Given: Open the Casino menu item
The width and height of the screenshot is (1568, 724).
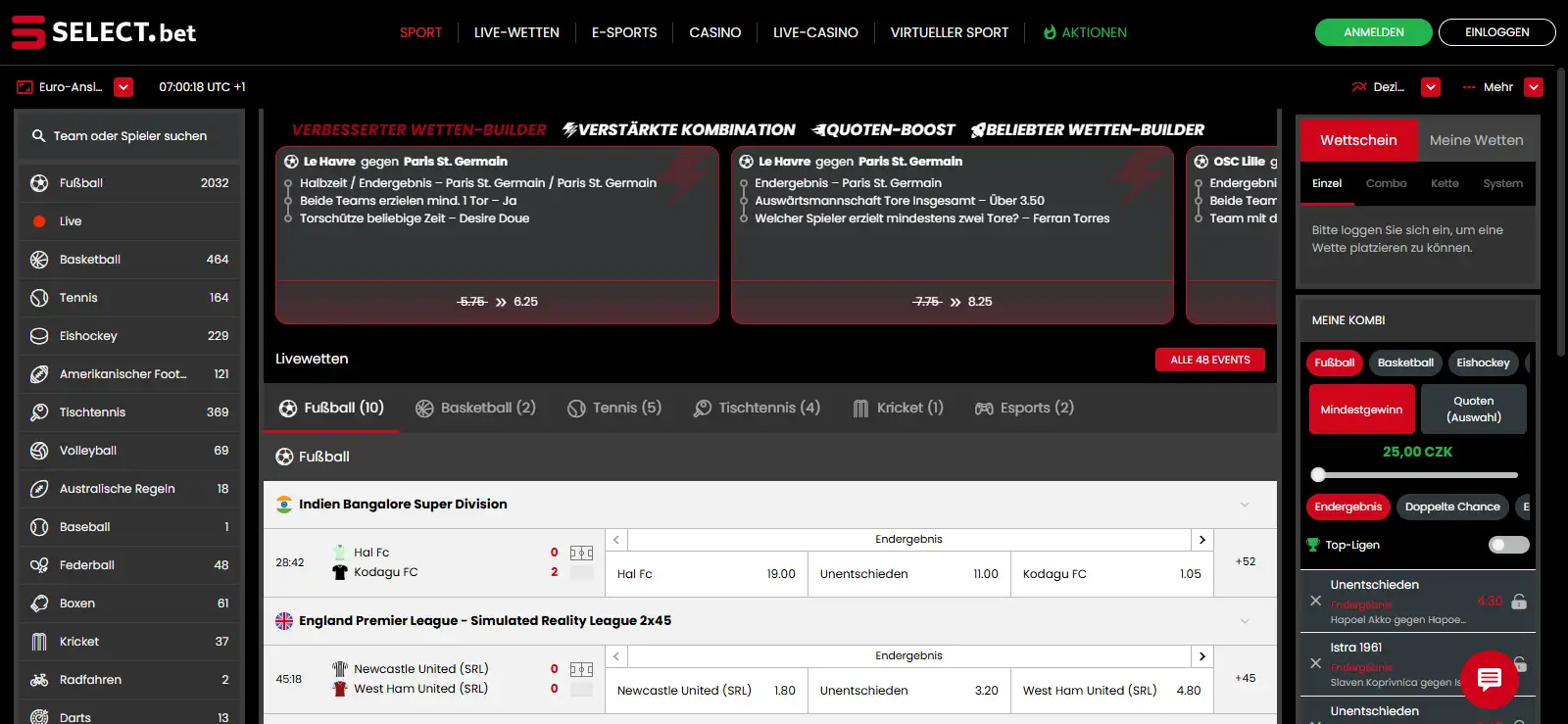Looking at the screenshot, I should [715, 32].
